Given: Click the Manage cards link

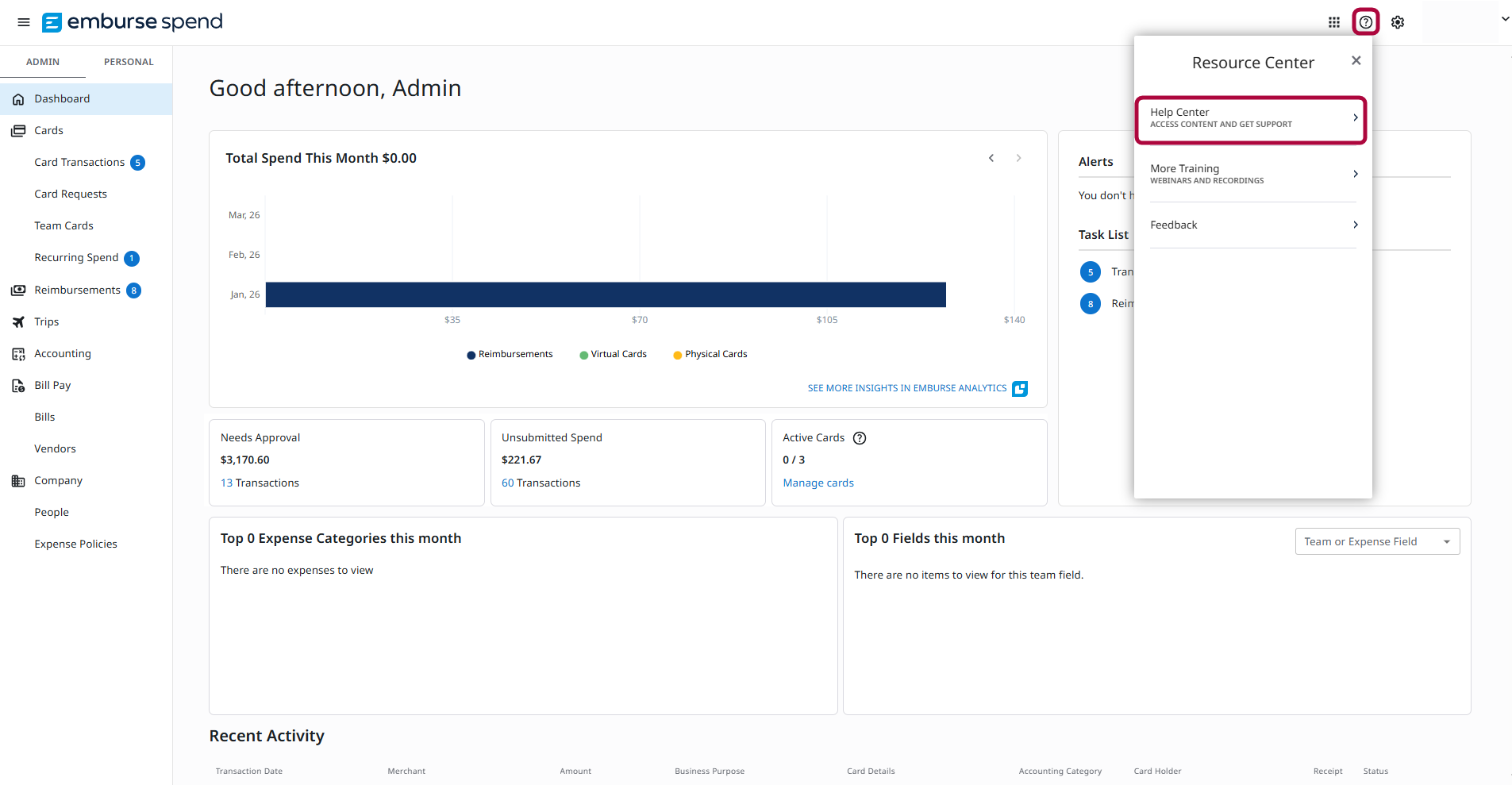Looking at the screenshot, I should click(x=818, y=483).
